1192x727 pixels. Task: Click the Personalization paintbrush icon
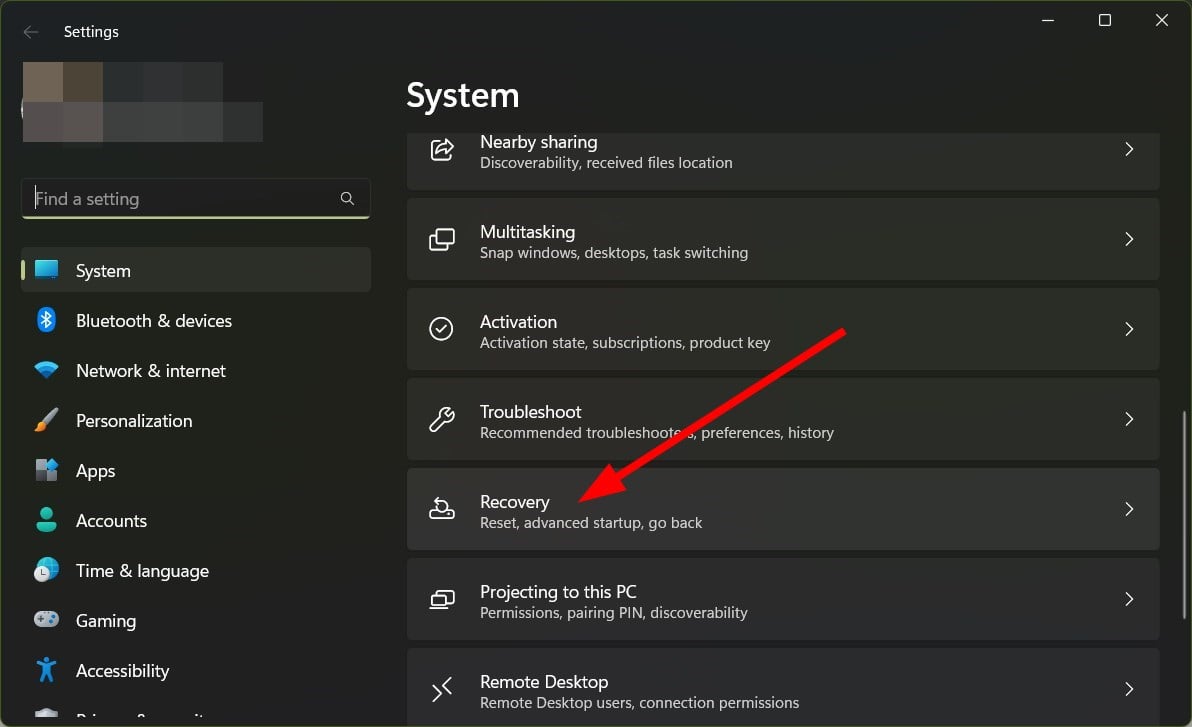pos(46,421)
